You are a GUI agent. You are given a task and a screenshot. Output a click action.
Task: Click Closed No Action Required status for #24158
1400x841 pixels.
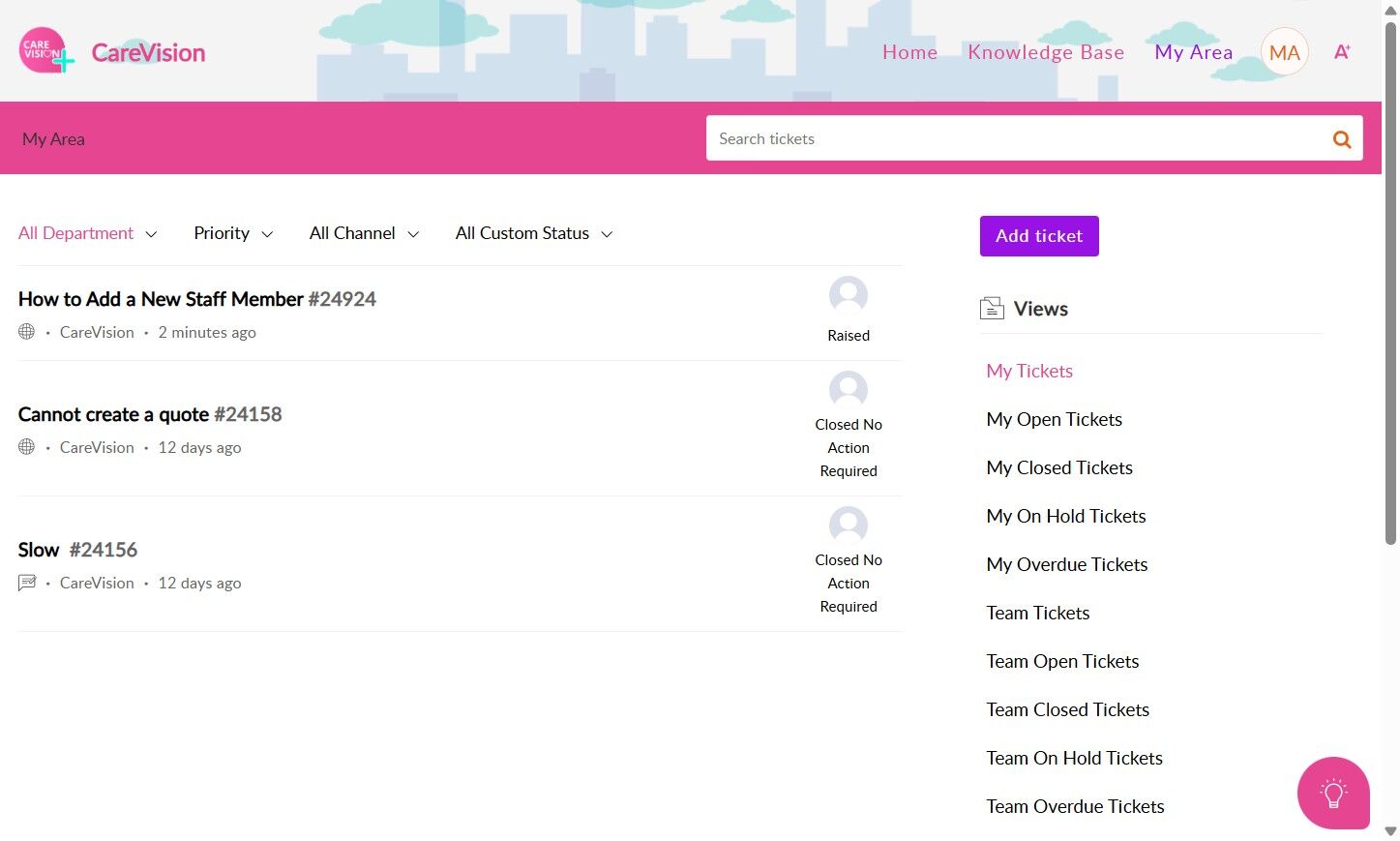point(849,448)
